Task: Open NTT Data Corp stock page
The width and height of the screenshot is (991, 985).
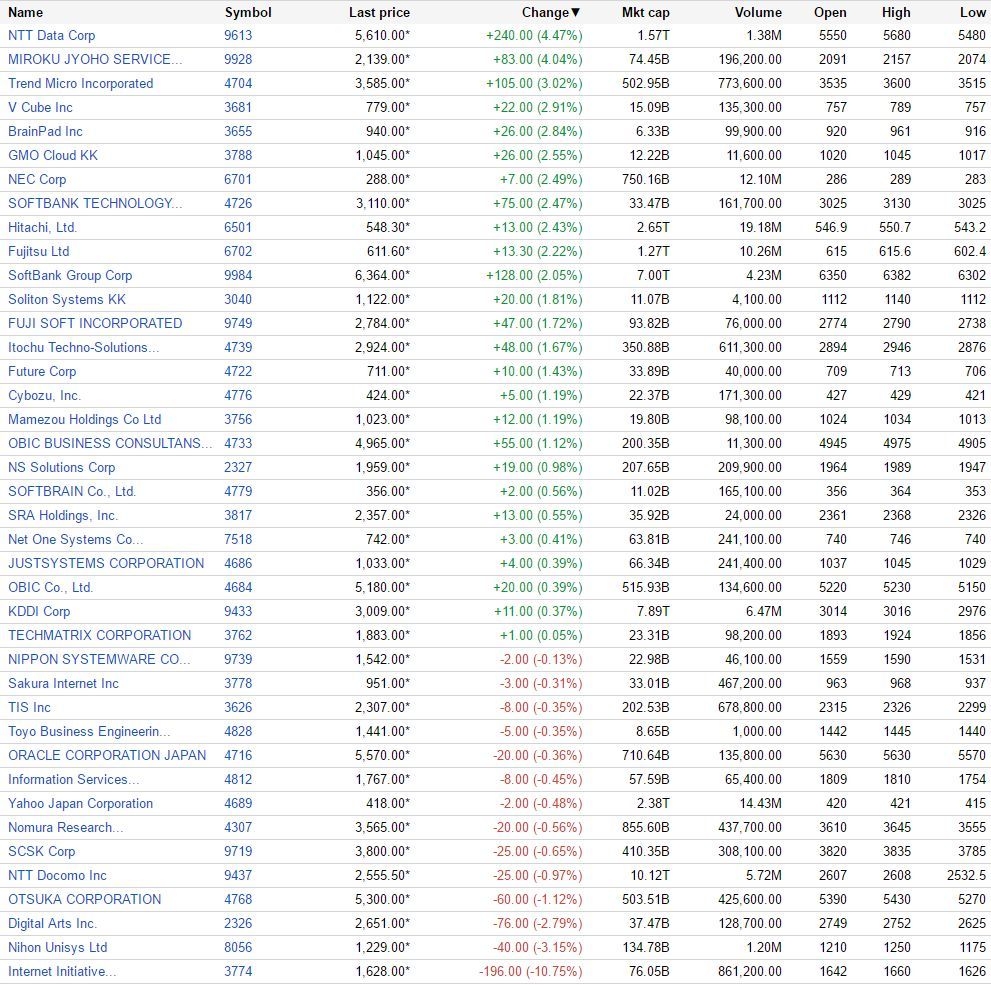Action: point(51,35)
